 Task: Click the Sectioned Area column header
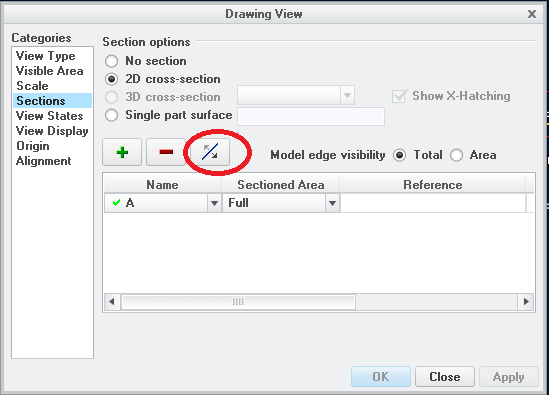pos(281,185)
